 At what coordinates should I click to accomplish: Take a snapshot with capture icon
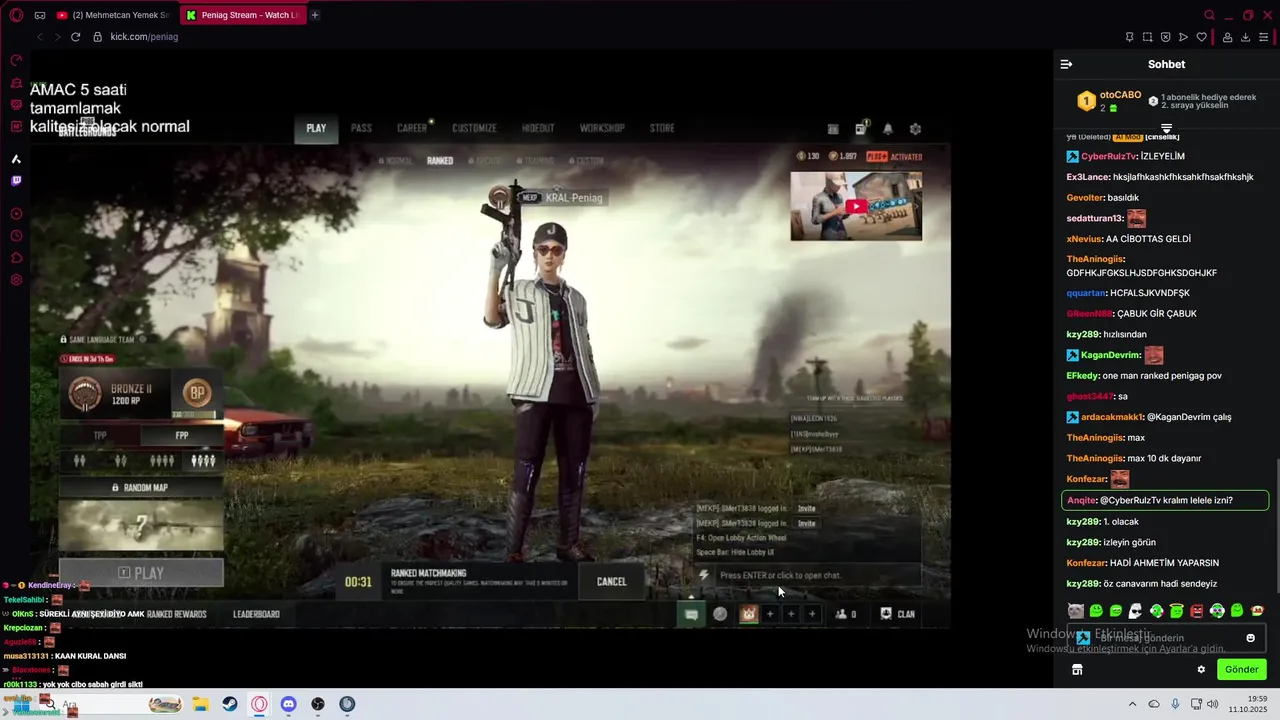1147,37
